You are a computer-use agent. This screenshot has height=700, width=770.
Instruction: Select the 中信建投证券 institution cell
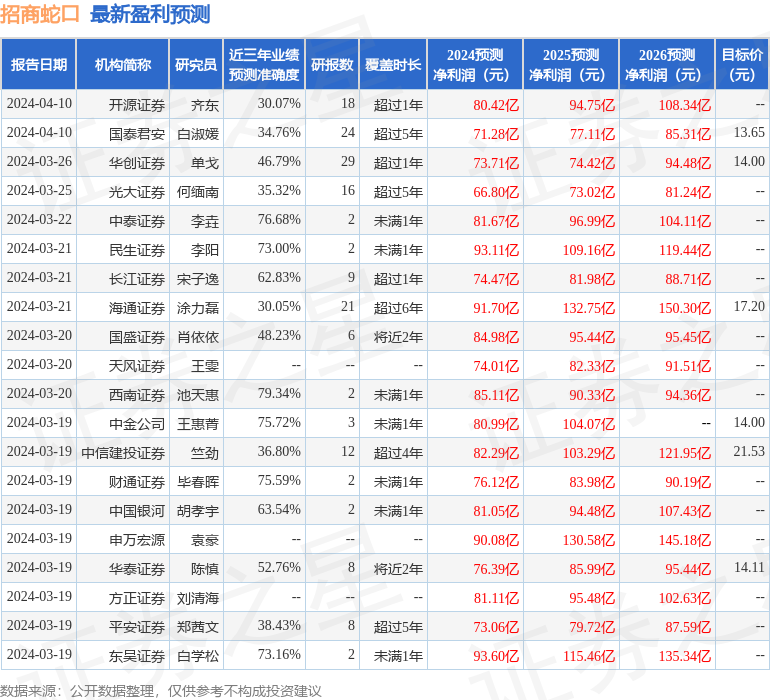(x=123, y=453)
